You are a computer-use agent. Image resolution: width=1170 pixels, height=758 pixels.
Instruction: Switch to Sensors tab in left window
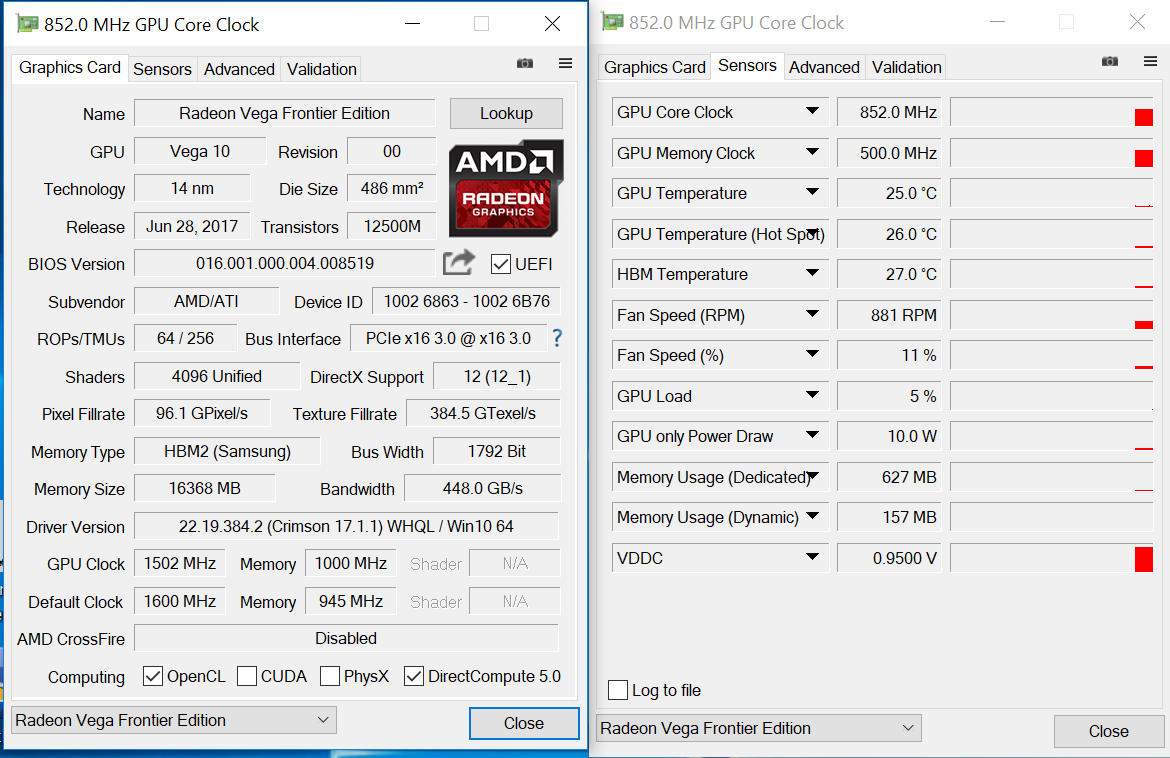point(162,69)
